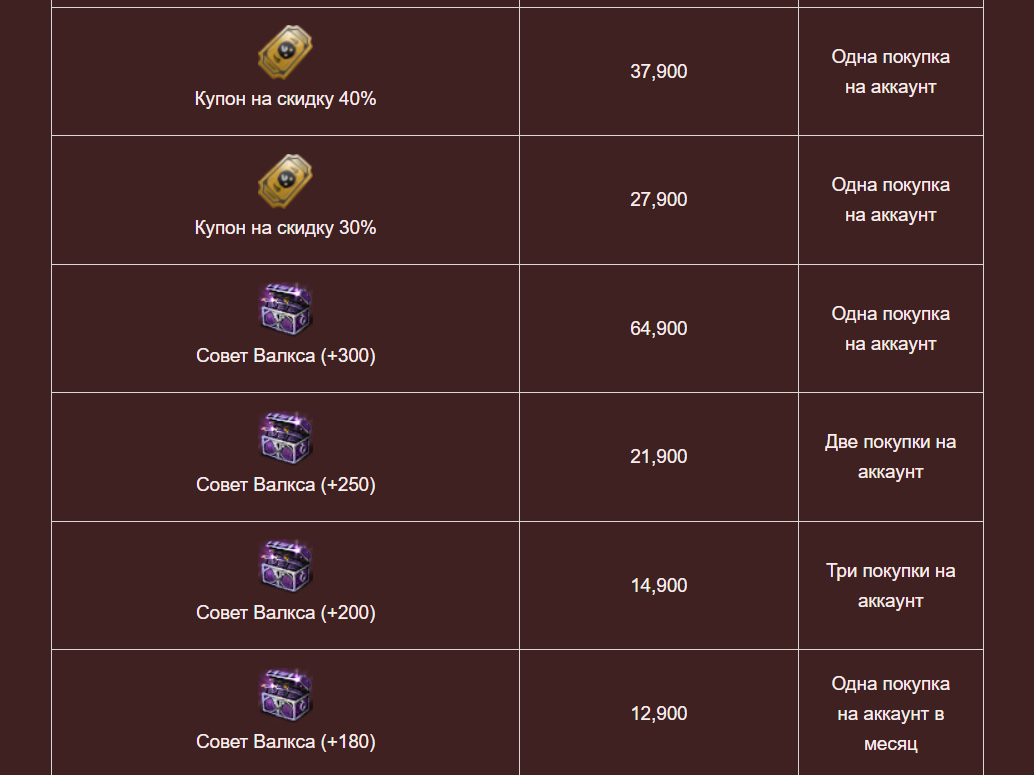Click the 14,900 price value
Screen dimensions: 1034x775
[x=659, y=585]
